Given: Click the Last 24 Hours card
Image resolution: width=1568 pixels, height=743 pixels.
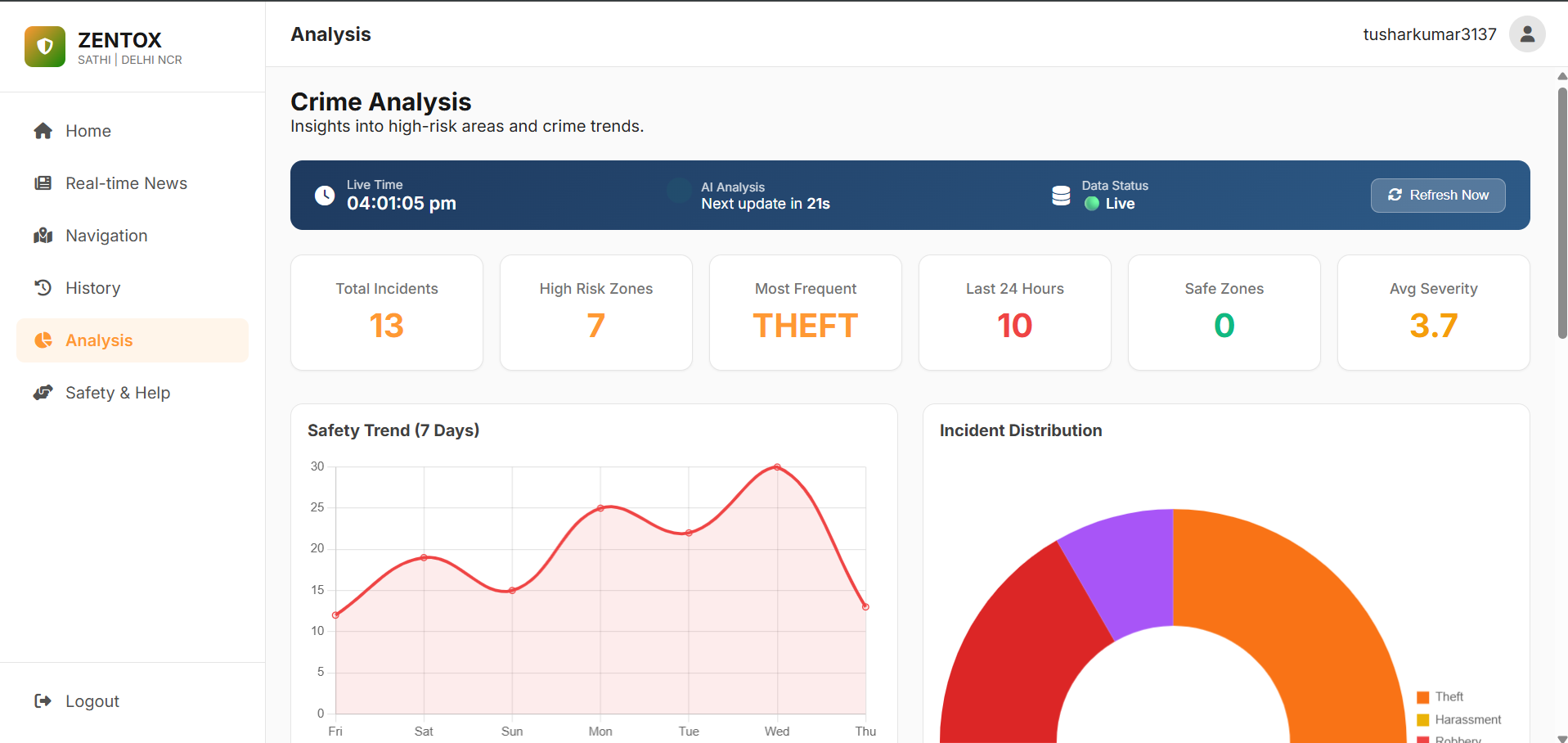Looking at the screenshot, I should [x=1015, y=313].
